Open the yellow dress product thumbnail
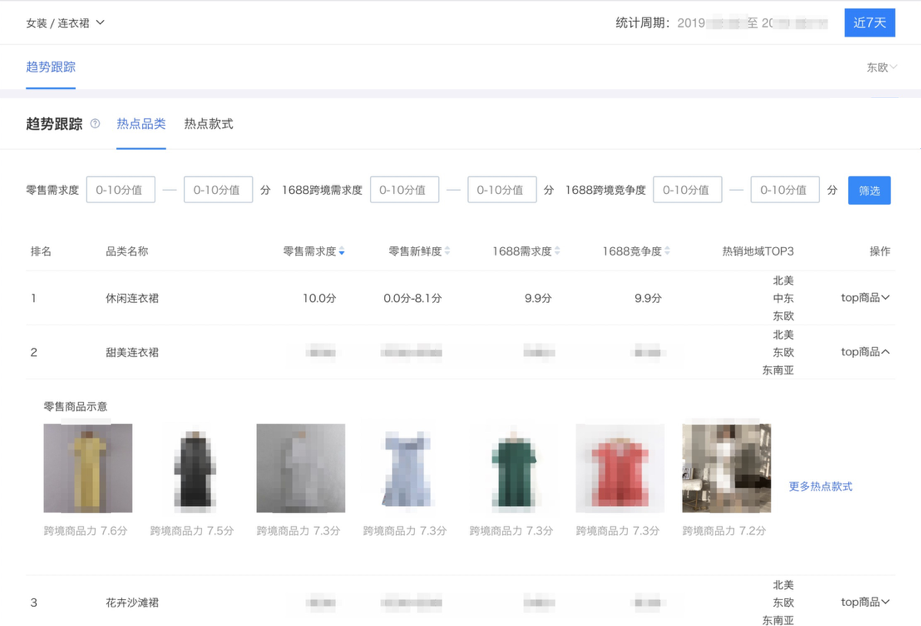The width and height of the screenshot is (921, 626). point(87,466)
